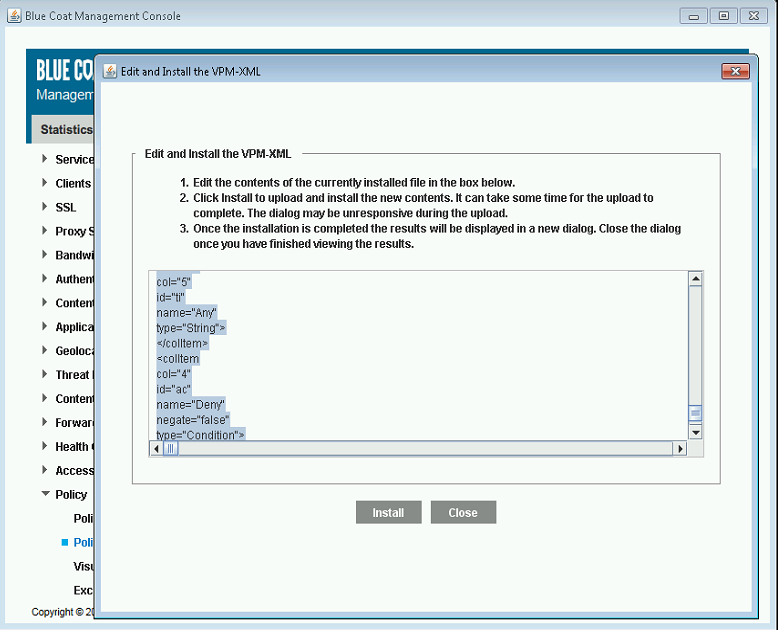This screenshot has height=630, width=778.
Task: Expand the Geolocation tree node
Action: point(45,350)
